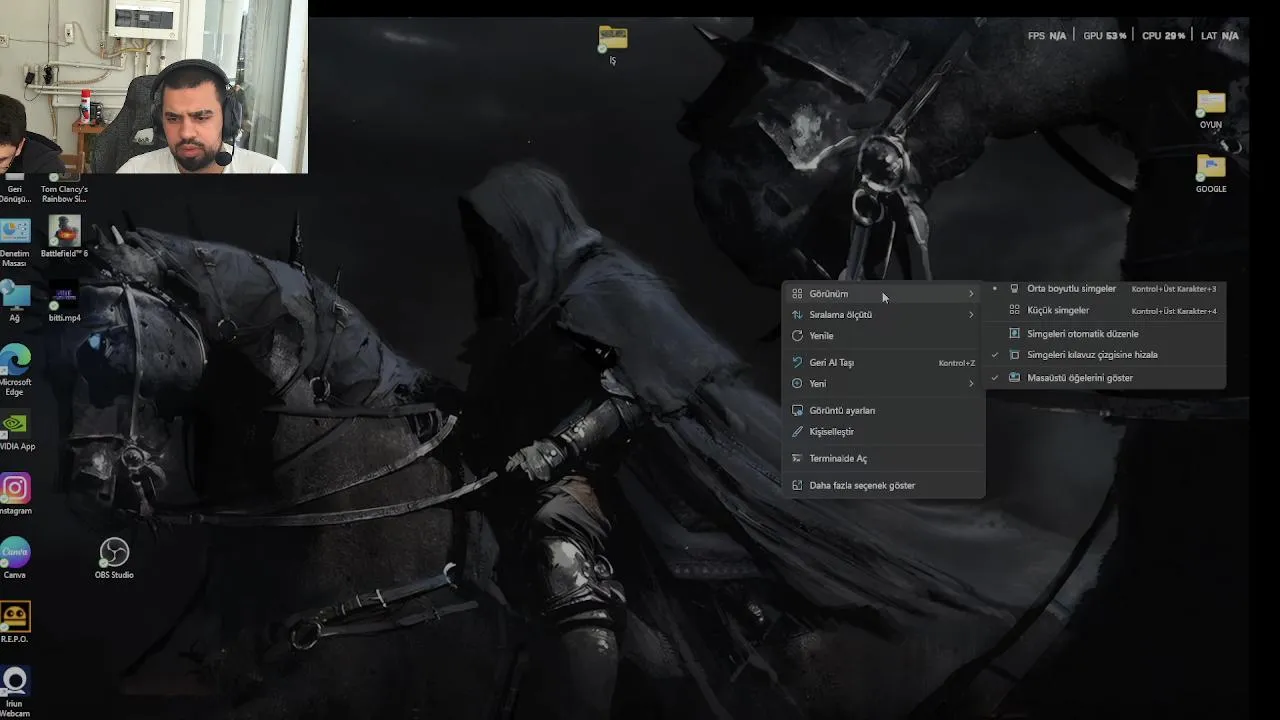
Task: Expand the Görünüm submenu
Action: (883, 294)
